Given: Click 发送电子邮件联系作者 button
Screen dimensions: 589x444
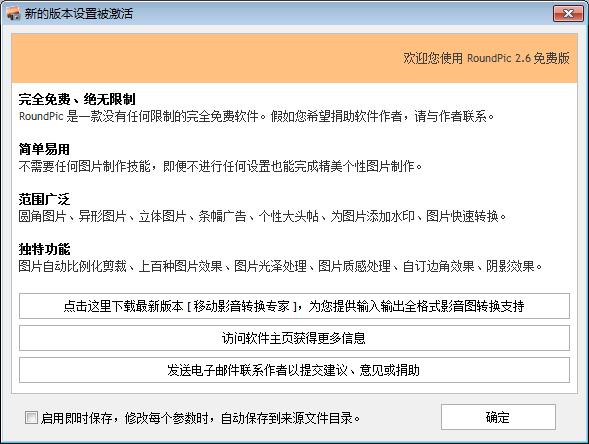Looking at the screenshot, I should 294,370.
